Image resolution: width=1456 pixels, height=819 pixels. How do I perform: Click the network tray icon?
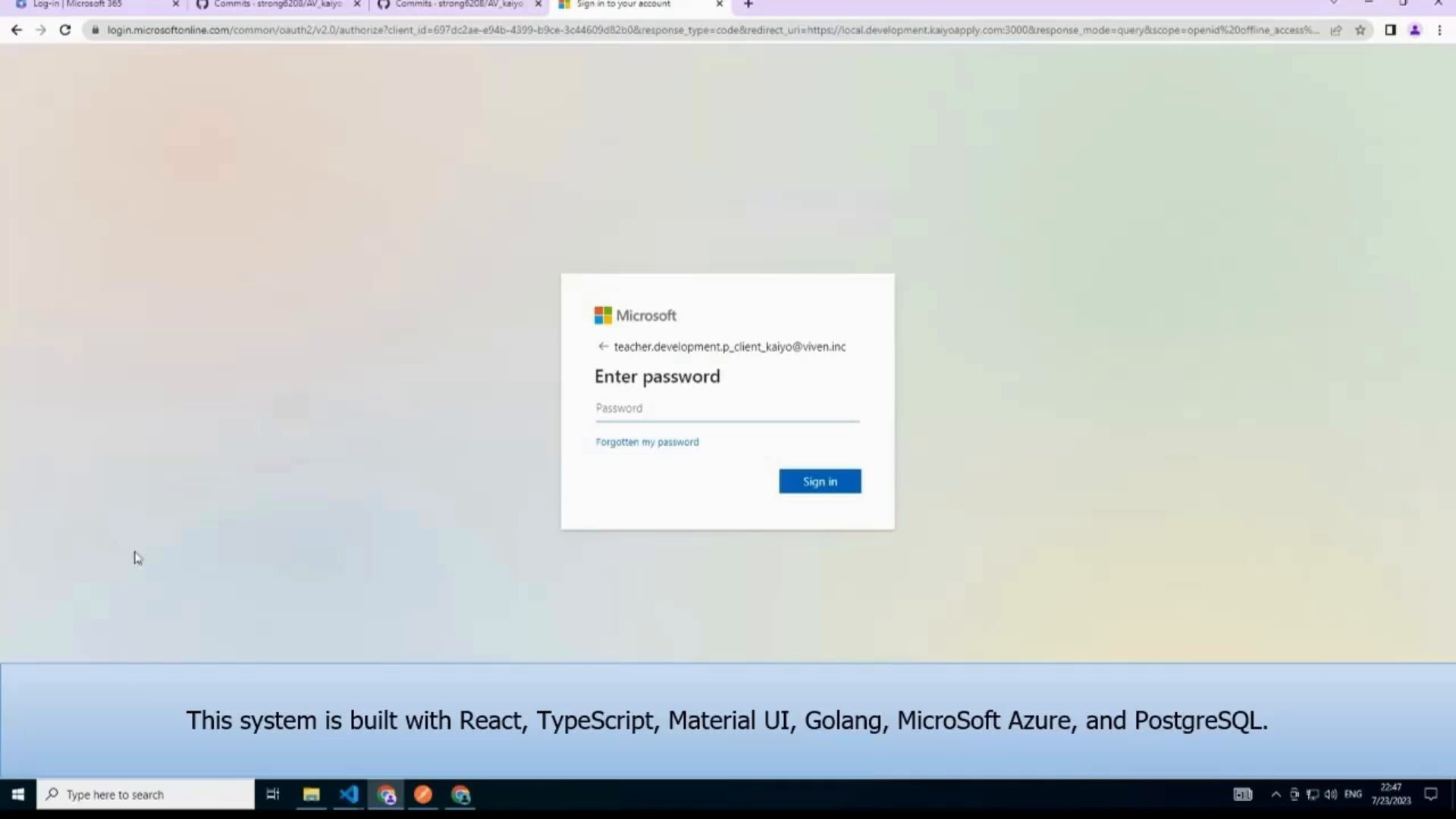1313,795
